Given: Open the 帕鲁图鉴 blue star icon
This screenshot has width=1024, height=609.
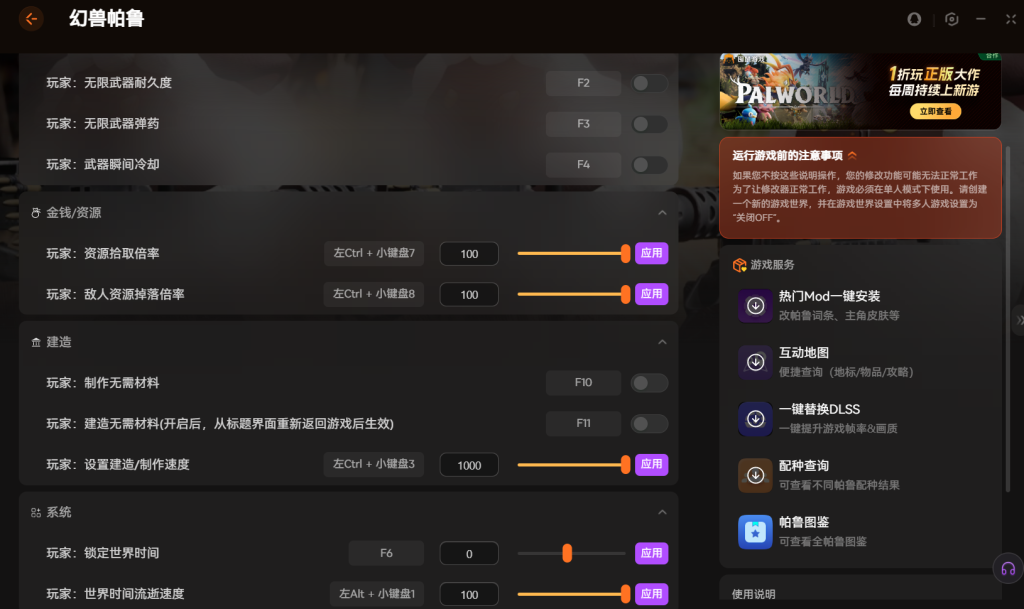Looking at the screenshot, I should (755, 532).
